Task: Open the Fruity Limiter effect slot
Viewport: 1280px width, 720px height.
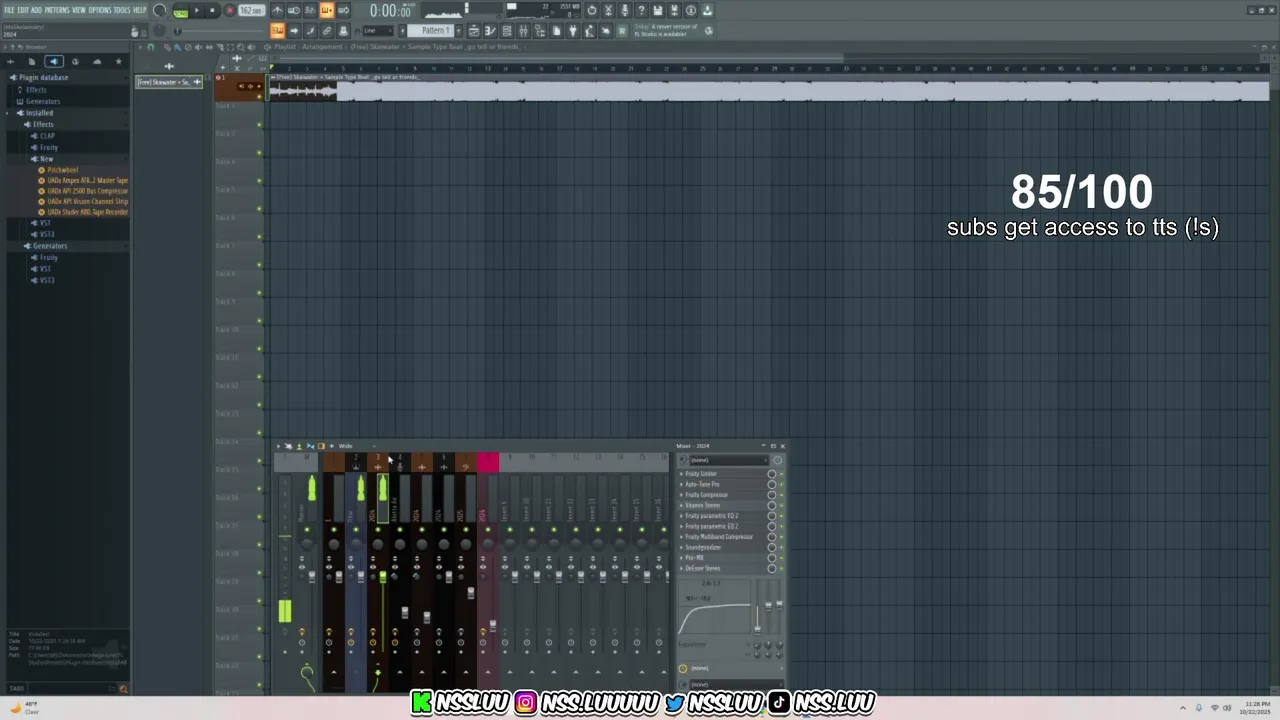Action: [701, 474]
